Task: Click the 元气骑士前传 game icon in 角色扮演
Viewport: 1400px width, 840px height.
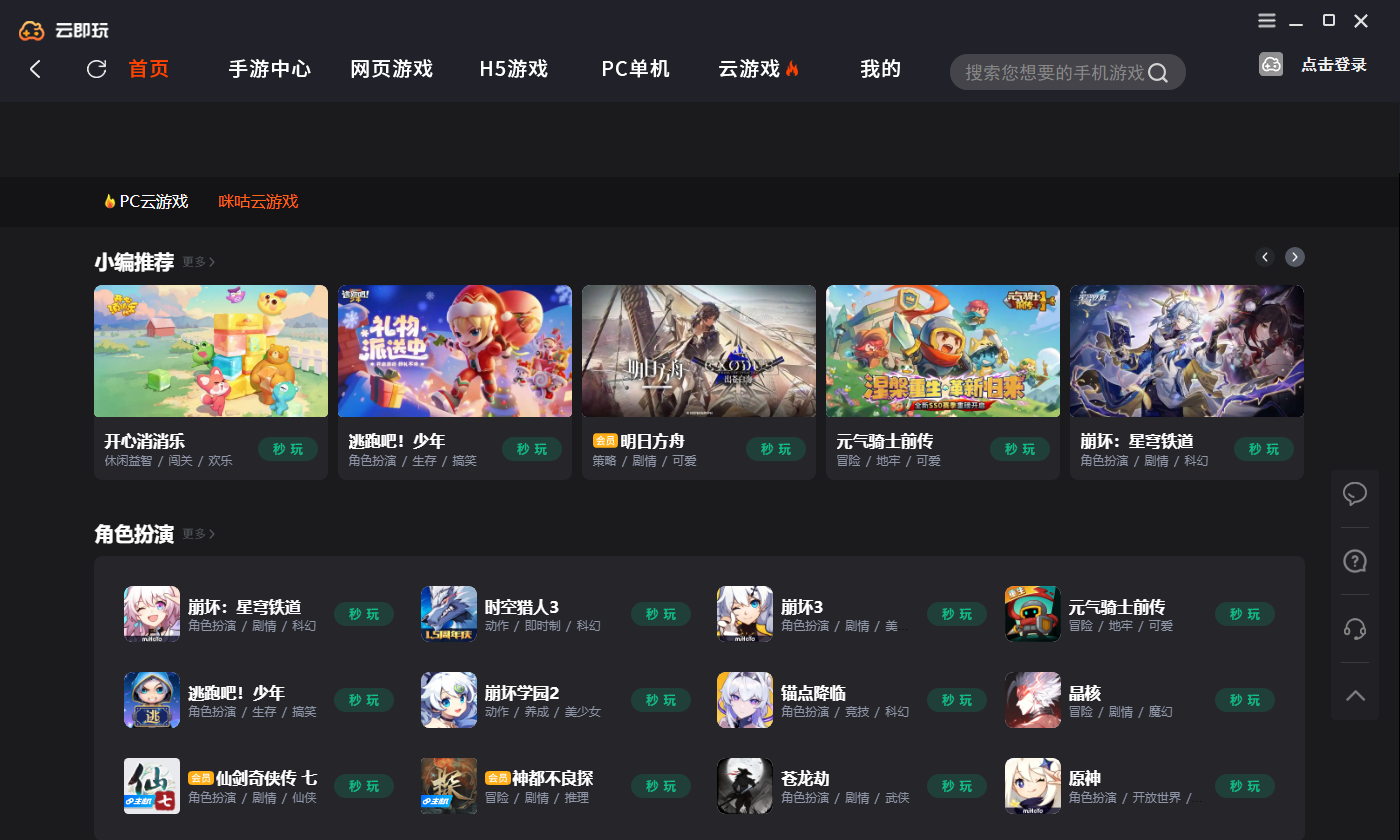Action: (1033, 614)
